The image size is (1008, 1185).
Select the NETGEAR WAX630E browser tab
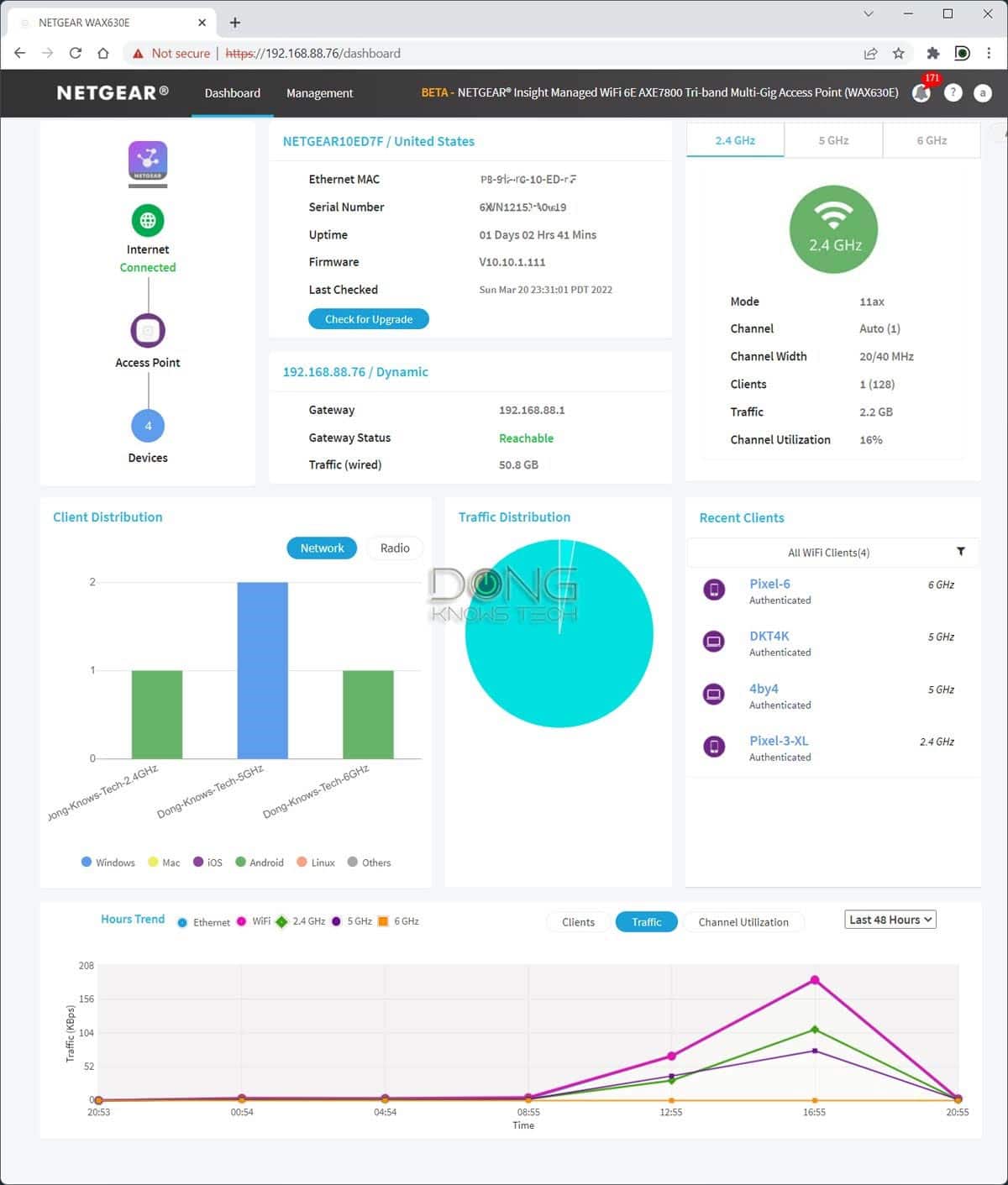[x=113, y=23]
